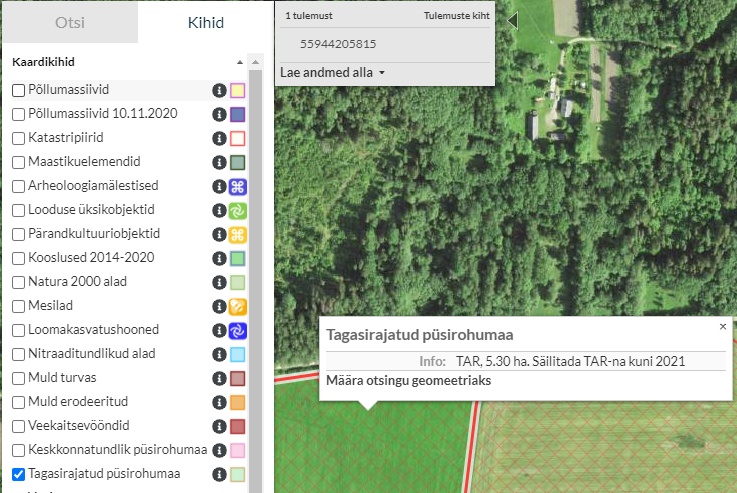Check Pärandkultuuriobjektid layer
Screen dimensions: 737x493
point(18,234)
